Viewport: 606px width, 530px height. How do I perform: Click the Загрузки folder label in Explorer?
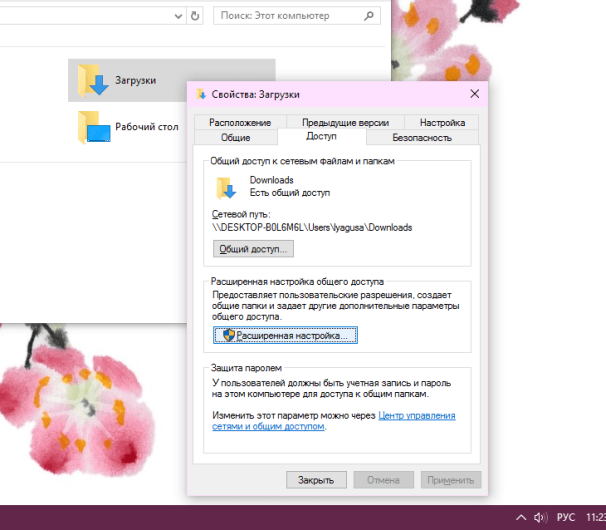(x=135, y=80)
